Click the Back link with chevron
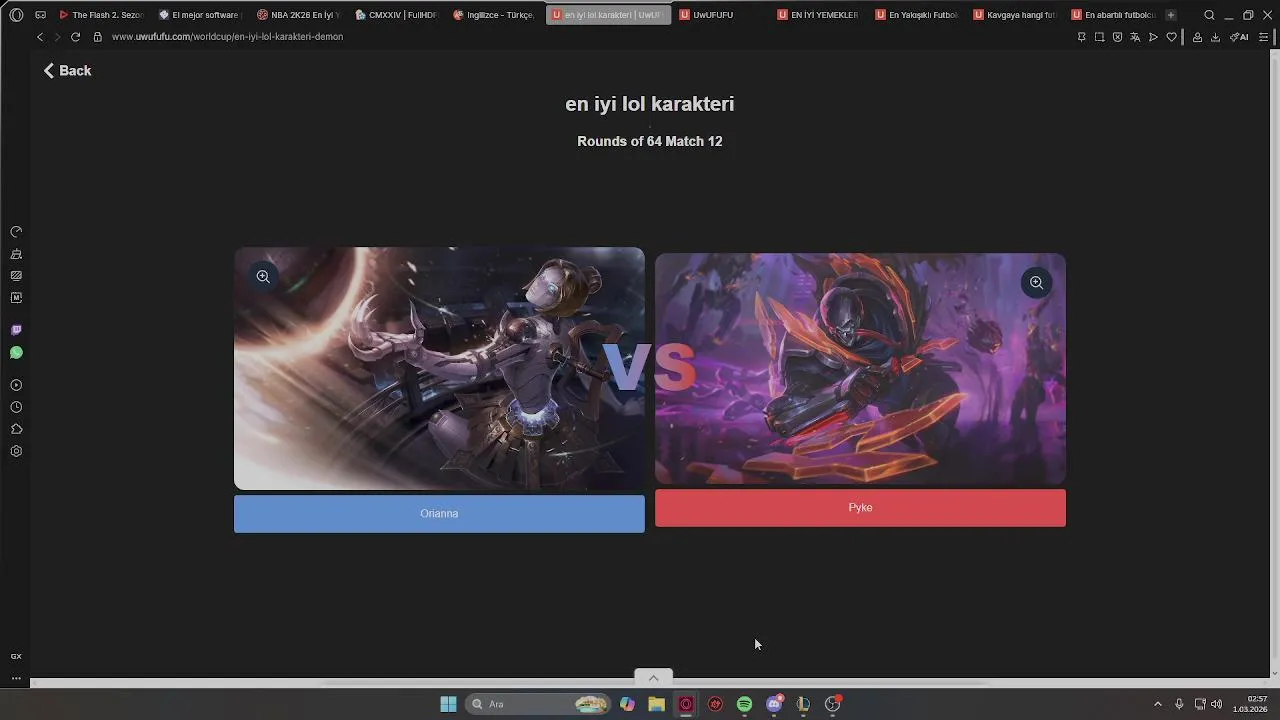Screen dimensions: 1280x720 (67, 71)
